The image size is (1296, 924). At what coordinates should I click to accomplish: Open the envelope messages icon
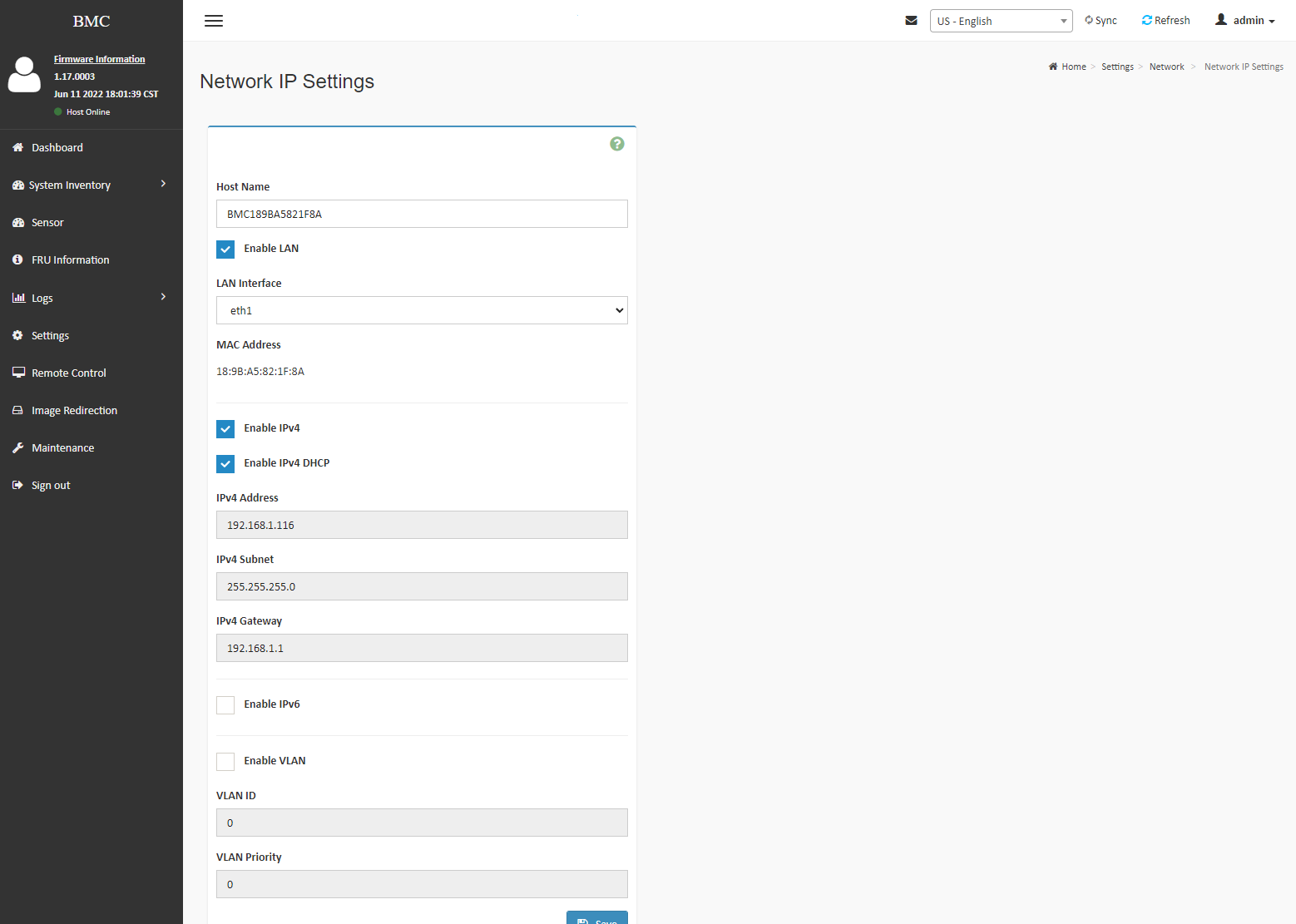911,21
